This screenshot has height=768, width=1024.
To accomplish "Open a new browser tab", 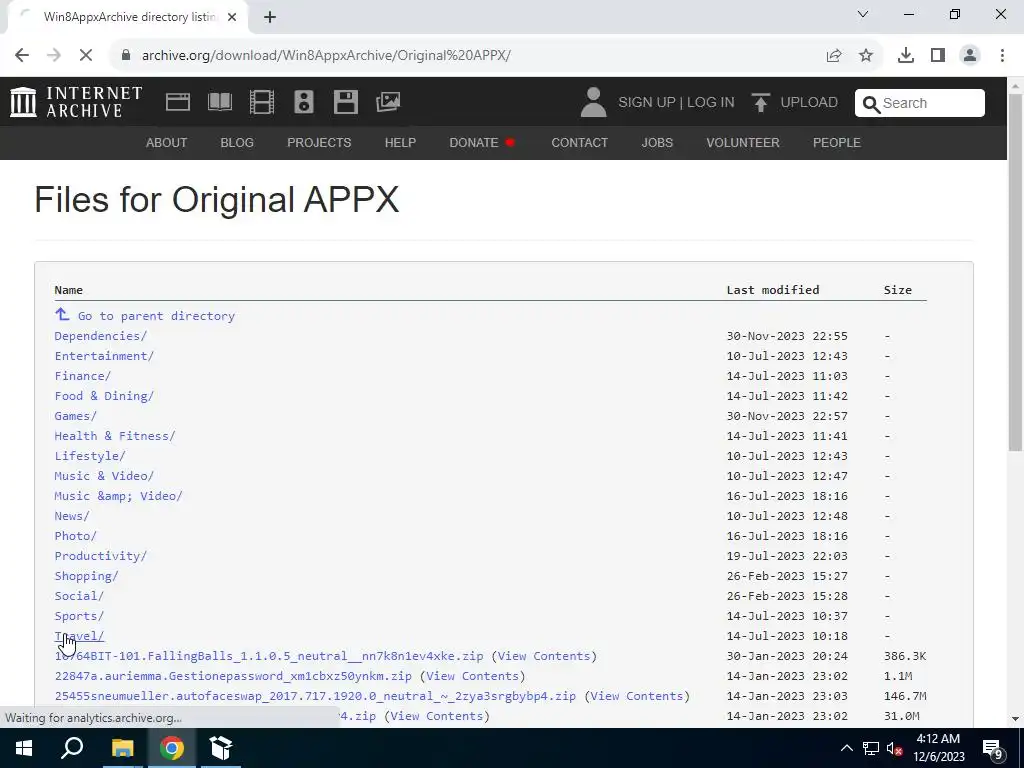I will (x=270, y=17).
